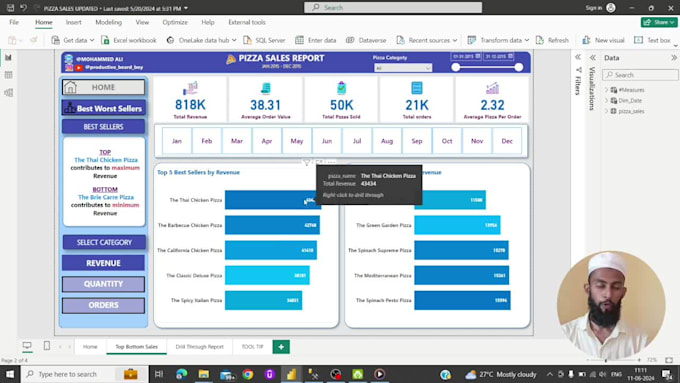Click the HOME navigation button
Image resolution: width=680 pixels, height=383 pixels.
click(x=103, y=87)
